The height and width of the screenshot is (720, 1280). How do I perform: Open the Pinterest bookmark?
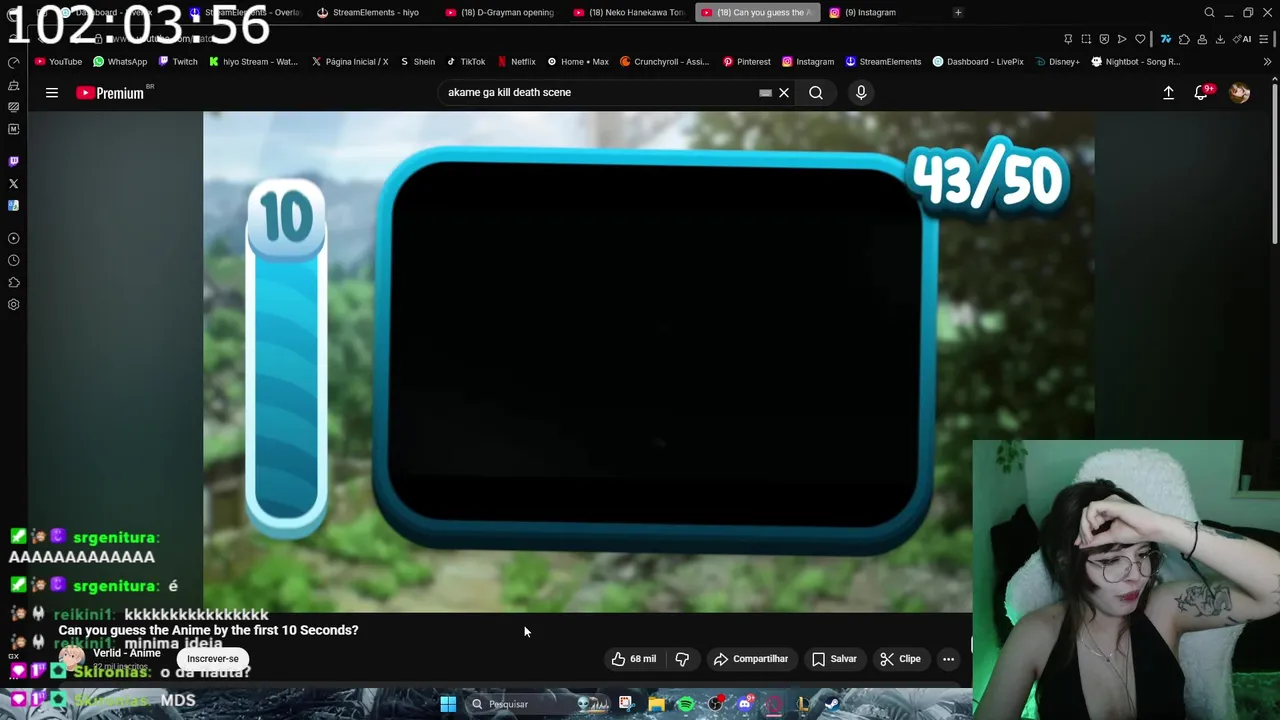[746, 62]
